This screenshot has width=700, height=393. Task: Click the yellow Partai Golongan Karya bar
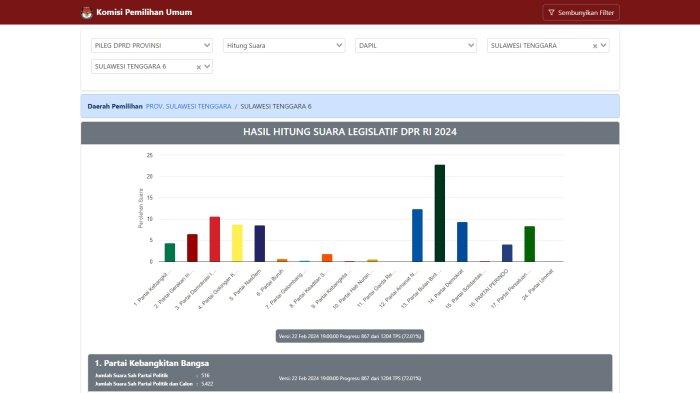click(x=237, y=243)
